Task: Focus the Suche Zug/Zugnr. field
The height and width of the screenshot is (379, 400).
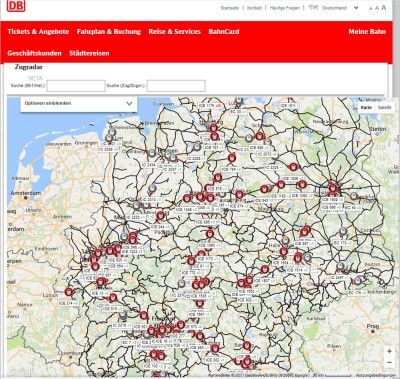Action: [176, 86]
